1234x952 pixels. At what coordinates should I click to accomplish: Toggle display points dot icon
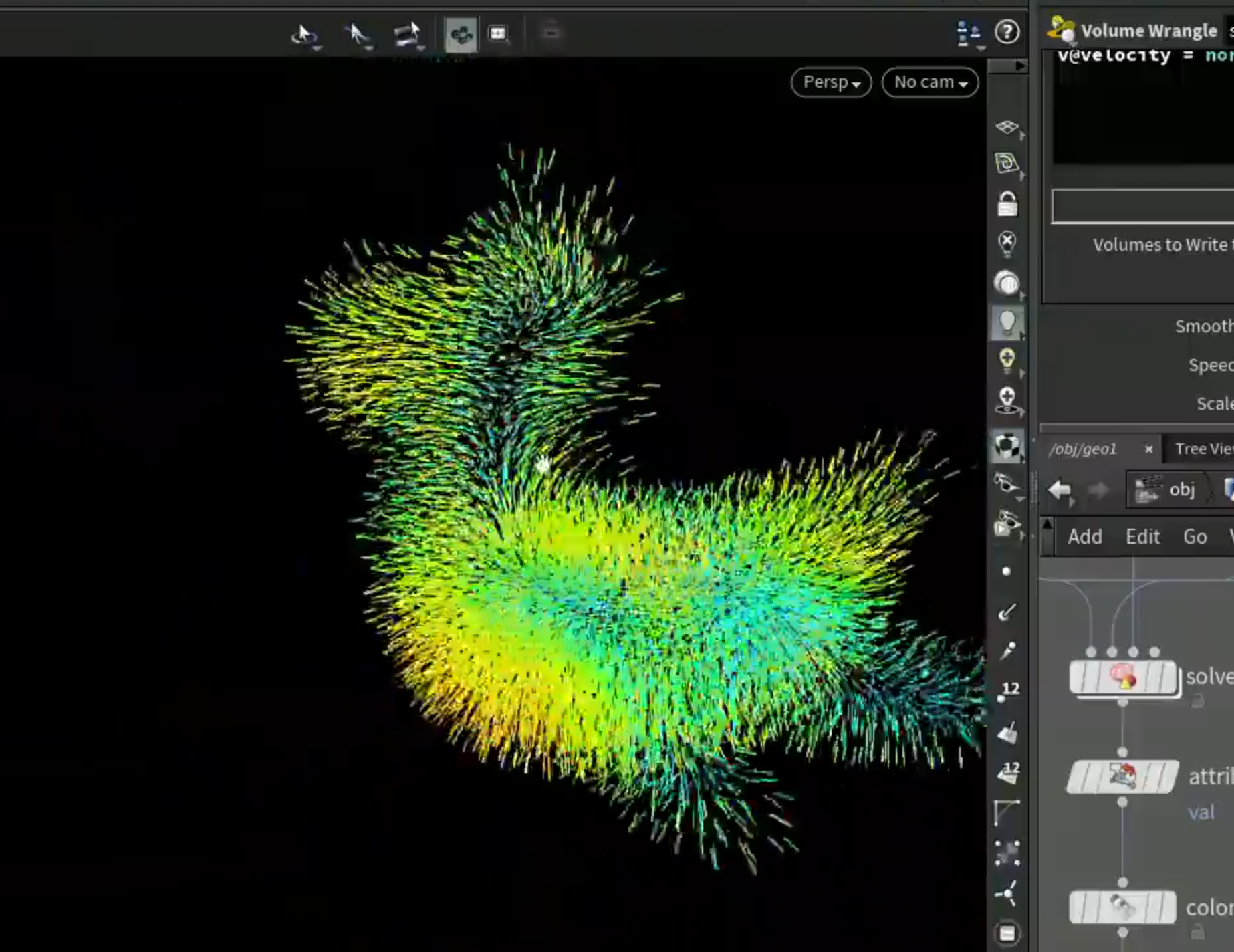coord(1007,571)
